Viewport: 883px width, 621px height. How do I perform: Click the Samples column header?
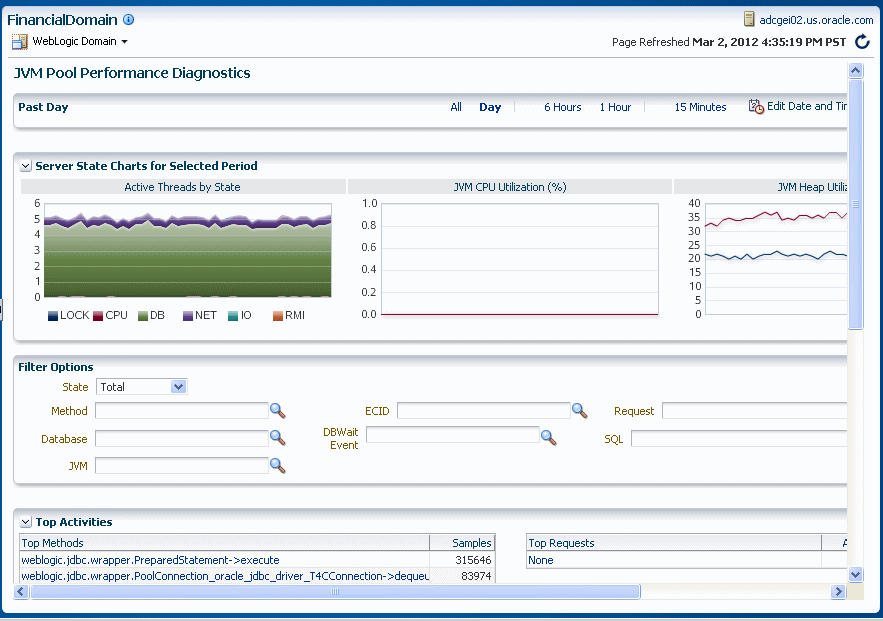[x=462, y=543]
